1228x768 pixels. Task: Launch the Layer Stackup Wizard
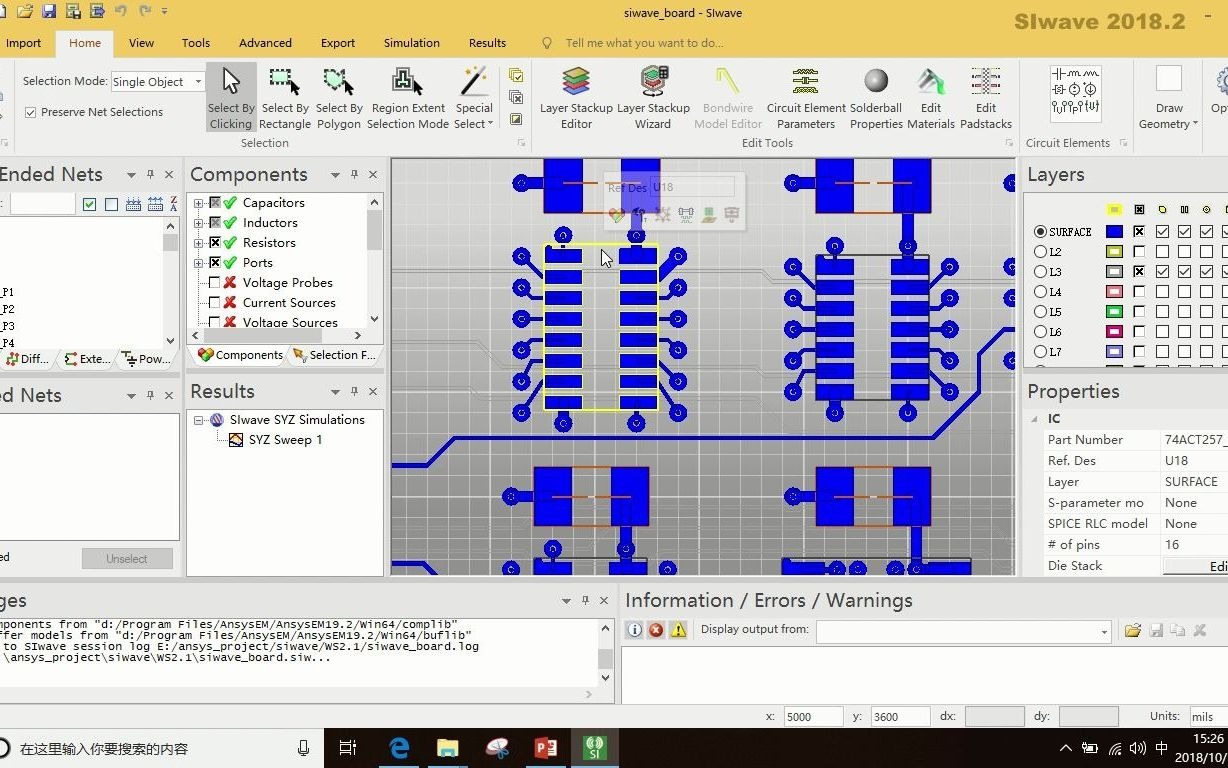click(x=653, y=98)
